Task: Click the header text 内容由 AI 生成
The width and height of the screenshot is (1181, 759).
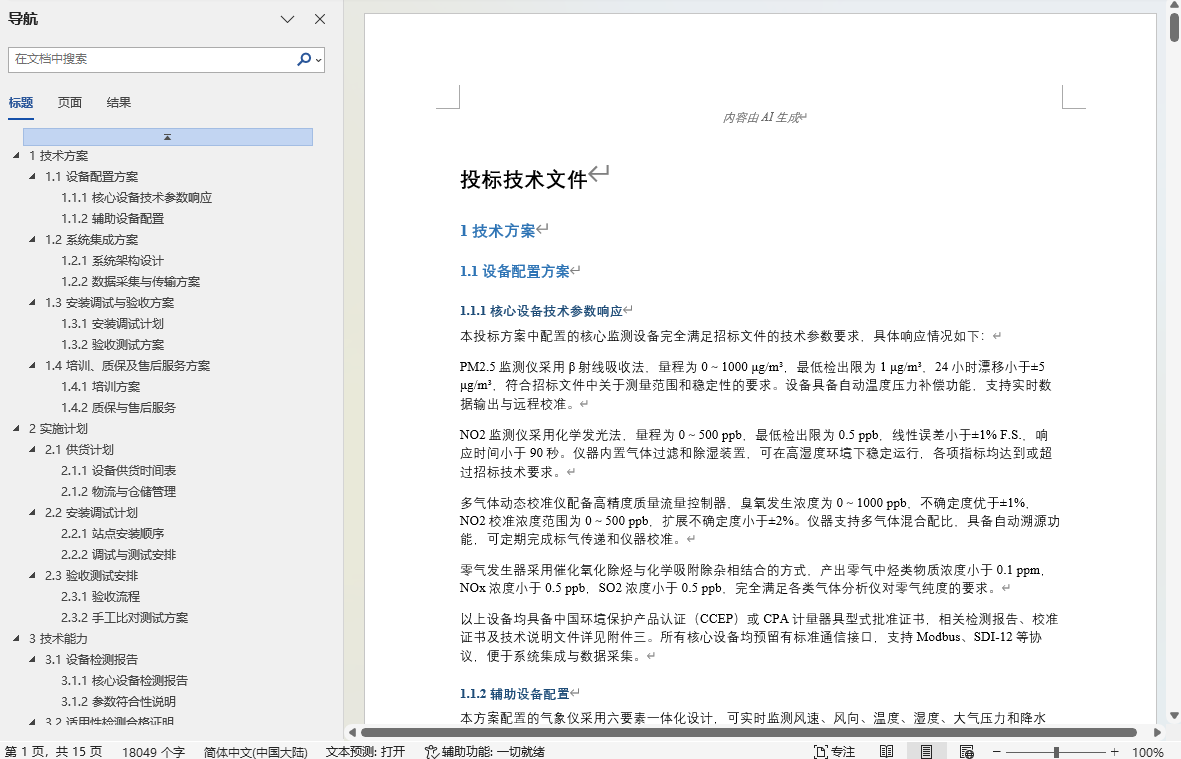Action: (x=761, y=117)
